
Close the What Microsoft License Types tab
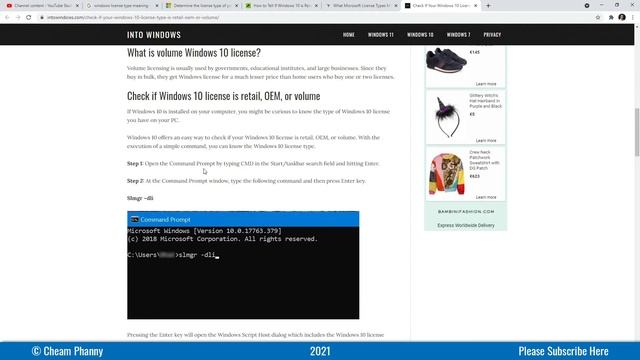click(396, 6)
